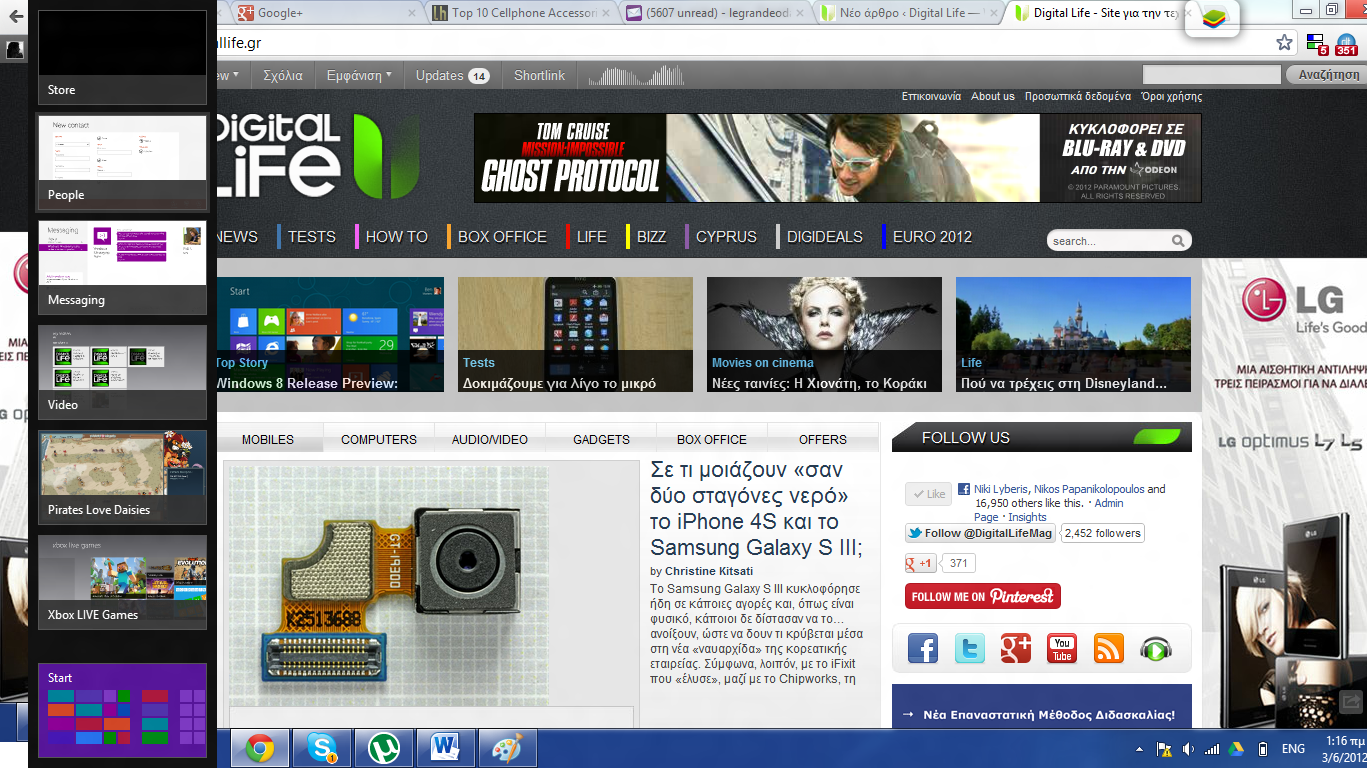
Task: Select the EURO 2012 navigation item
Action: click(x=932, y=237)
